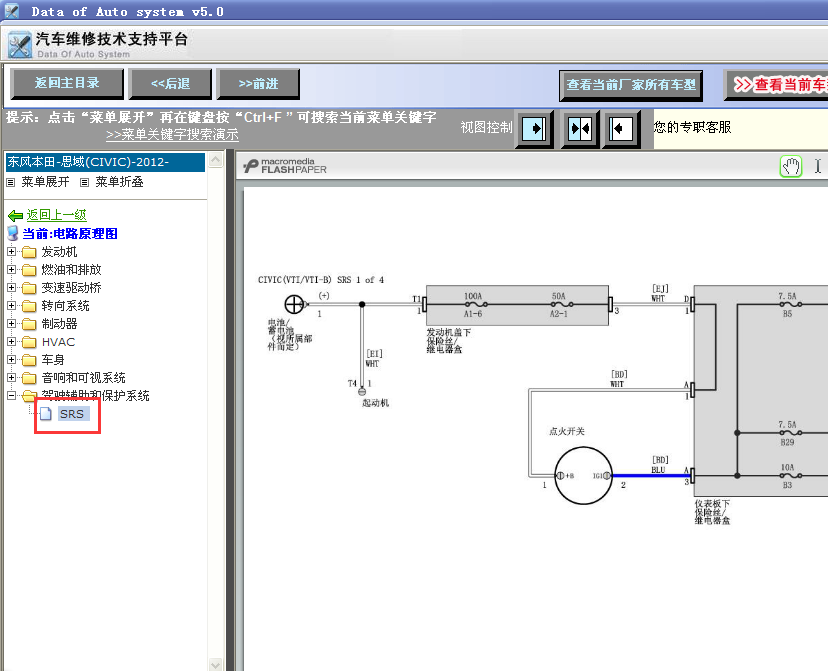
Task: Select the FlashPaper text select tool
Action: pos(817,167)
